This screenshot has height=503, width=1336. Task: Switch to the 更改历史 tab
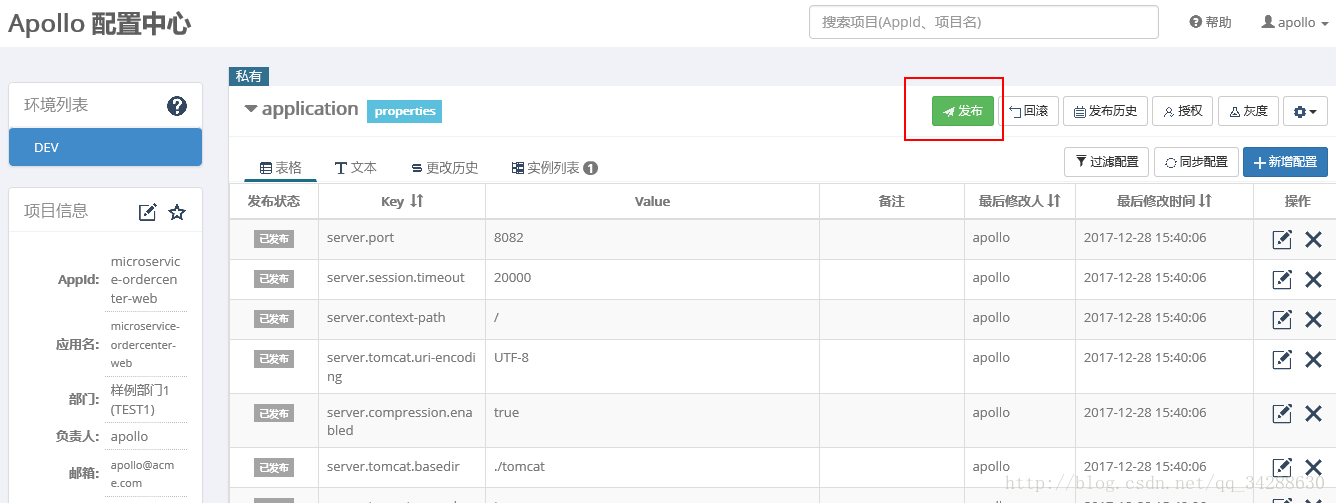tap(445, 168)
